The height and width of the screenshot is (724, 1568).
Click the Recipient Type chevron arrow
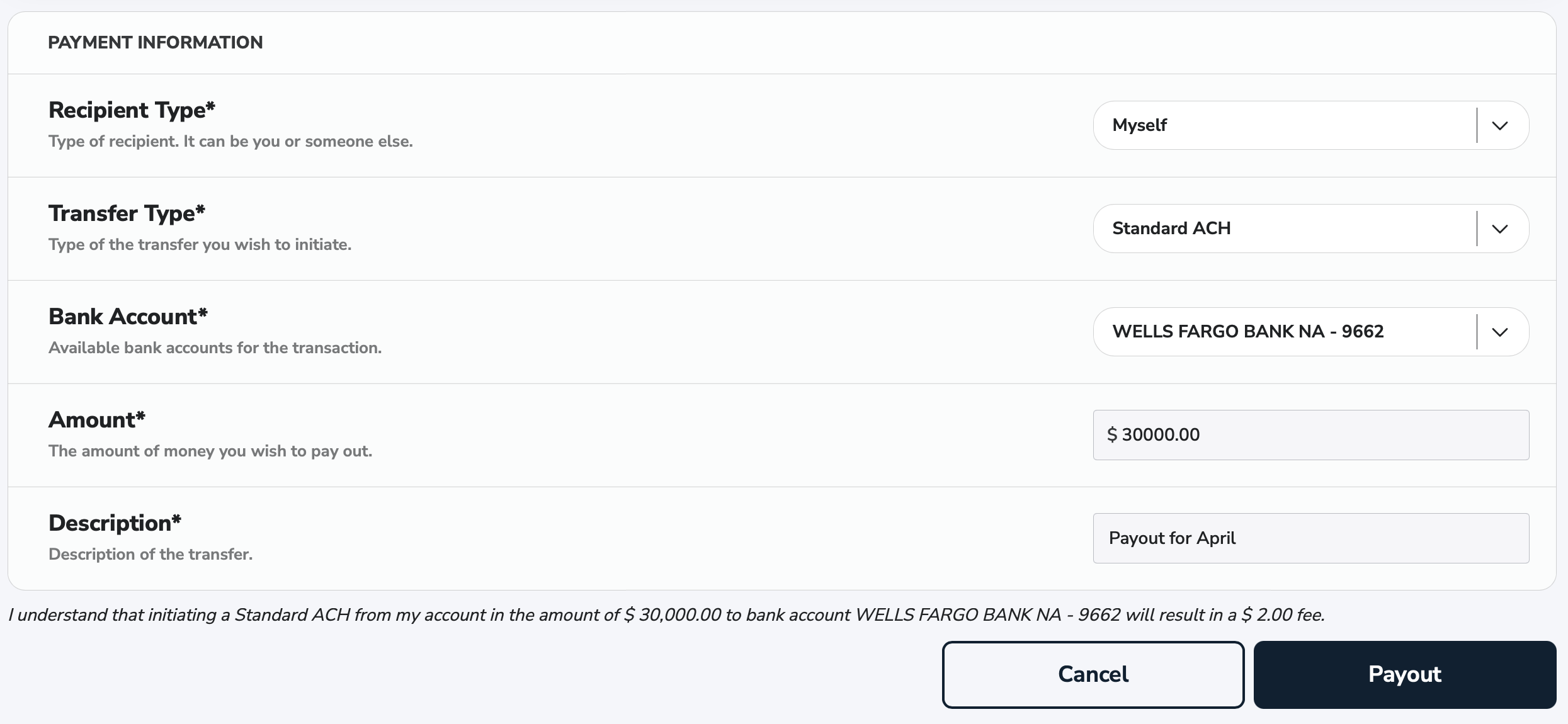click(x=1500, y=125)
